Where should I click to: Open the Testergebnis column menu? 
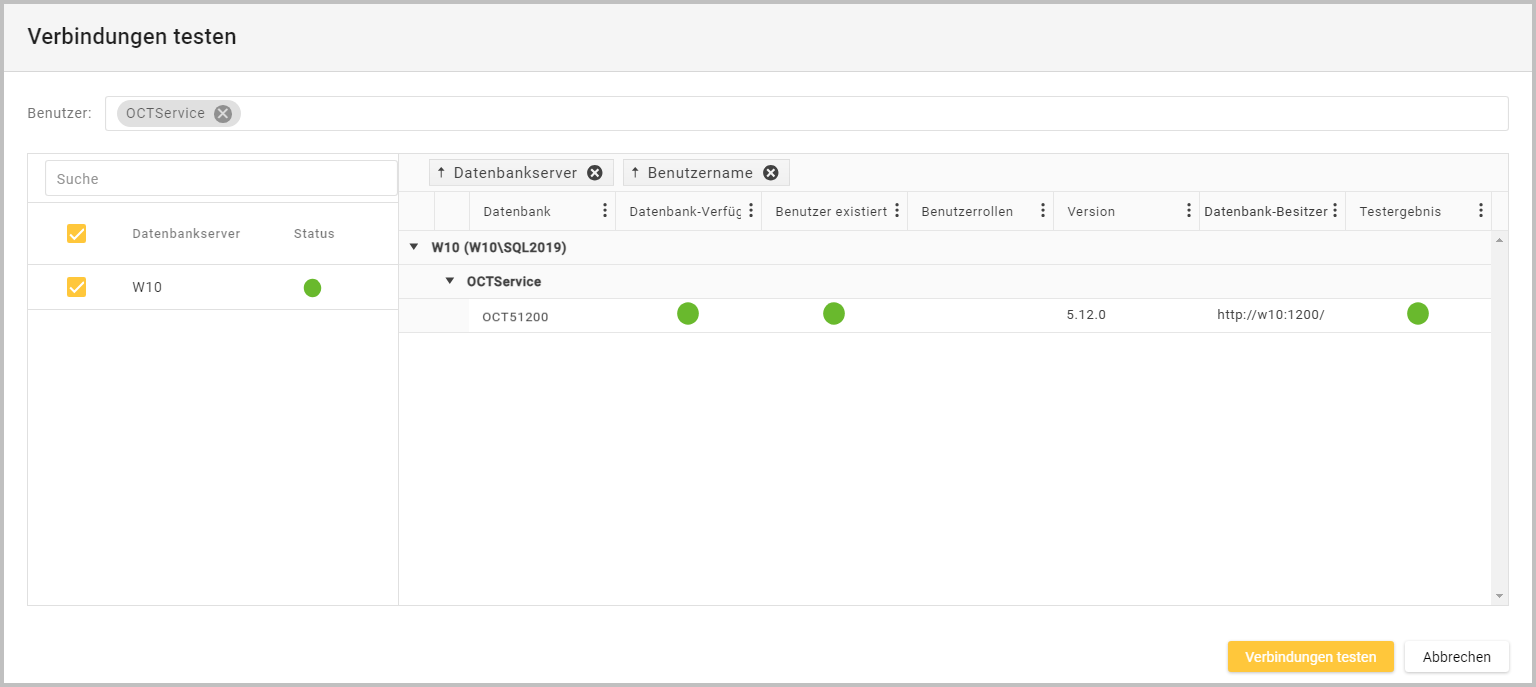pyautogui.click(x=1481, y=211)
